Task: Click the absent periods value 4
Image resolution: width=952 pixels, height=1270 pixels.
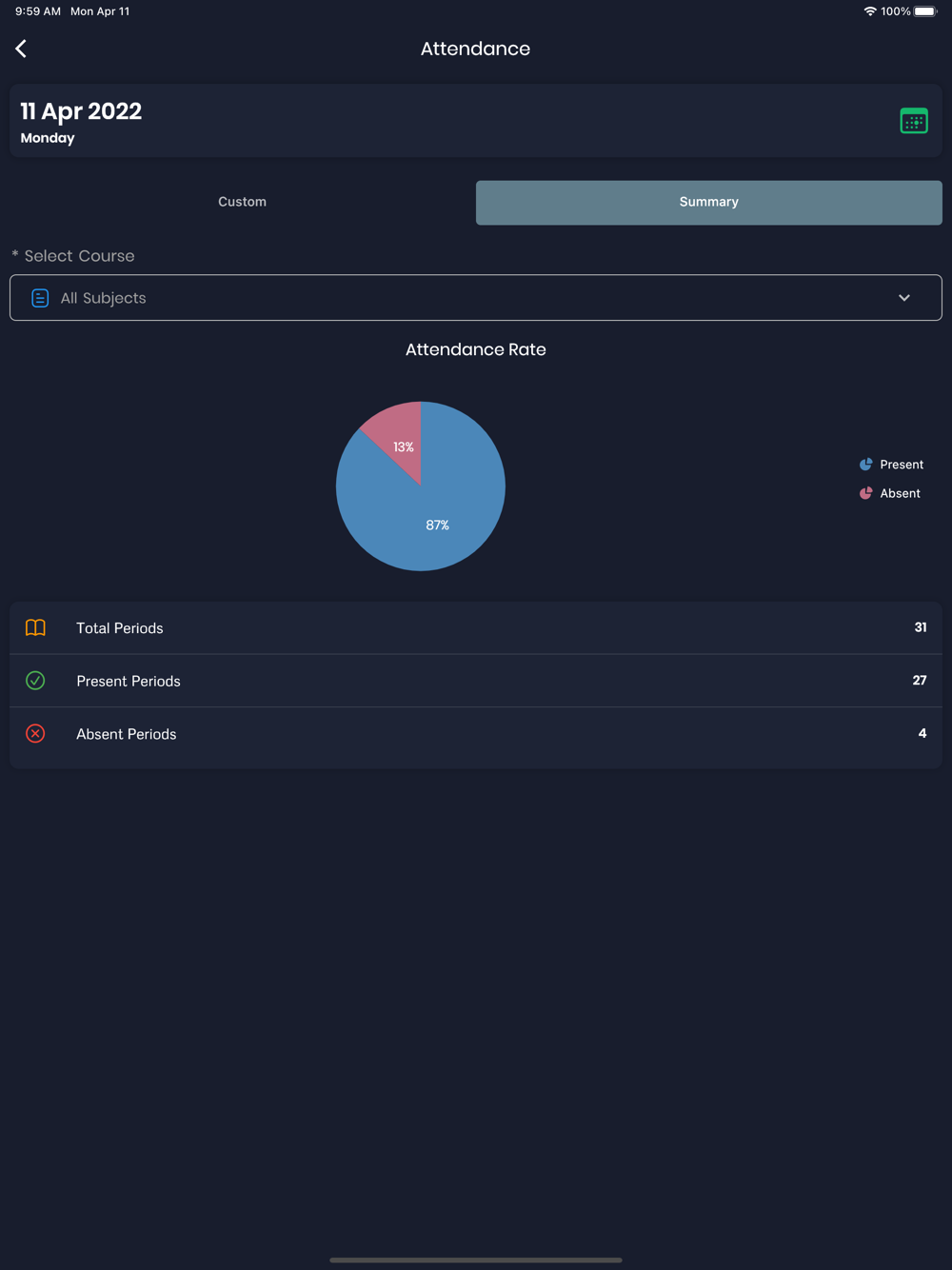Action: tap(922, 733)
